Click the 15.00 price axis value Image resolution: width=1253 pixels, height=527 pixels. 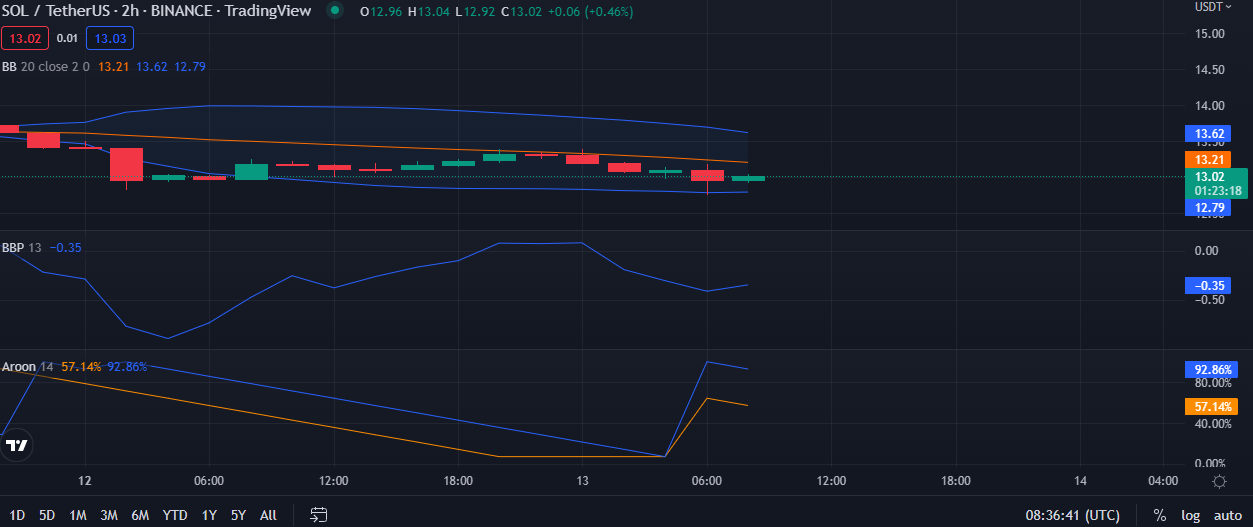point(1210,34)
